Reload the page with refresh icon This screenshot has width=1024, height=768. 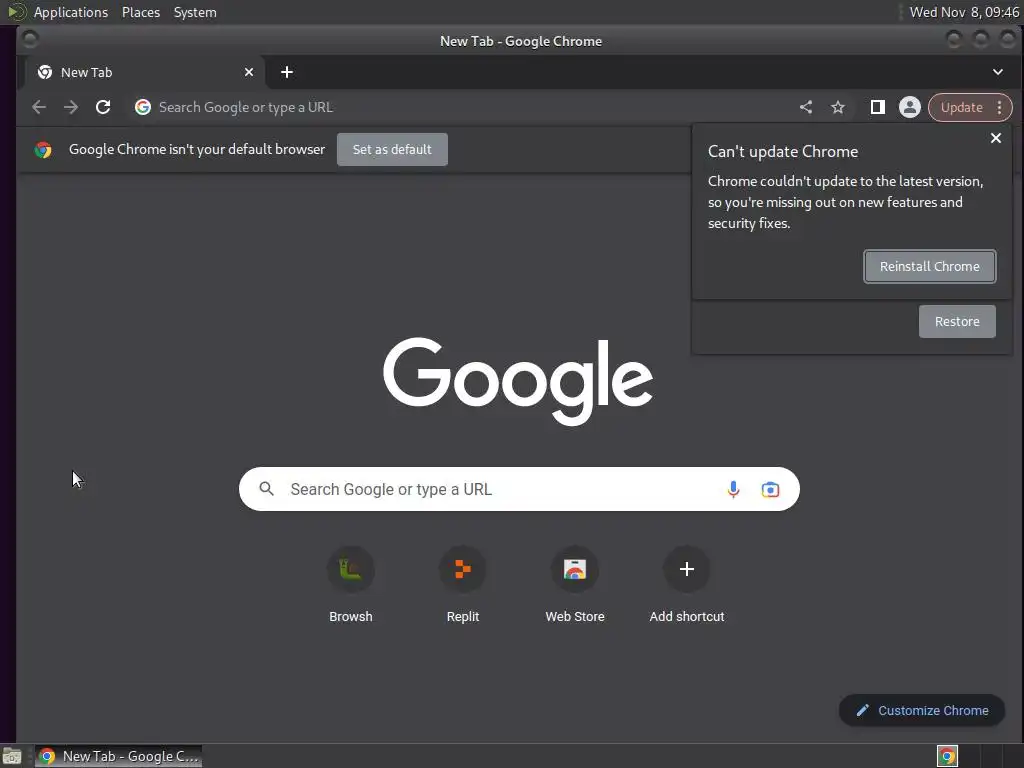tap(103, 107)
